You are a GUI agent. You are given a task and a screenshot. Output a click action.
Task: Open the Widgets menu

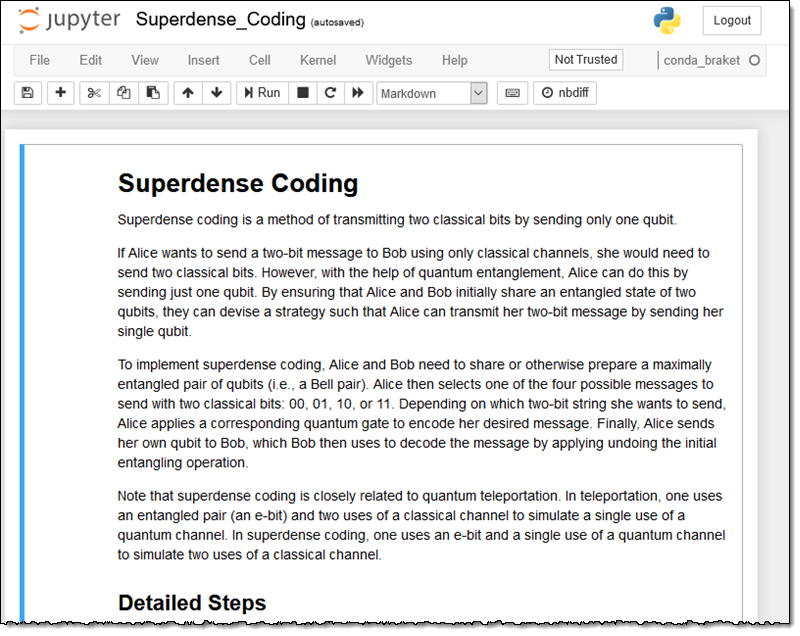pyautogui.click(x=388, y=60)
